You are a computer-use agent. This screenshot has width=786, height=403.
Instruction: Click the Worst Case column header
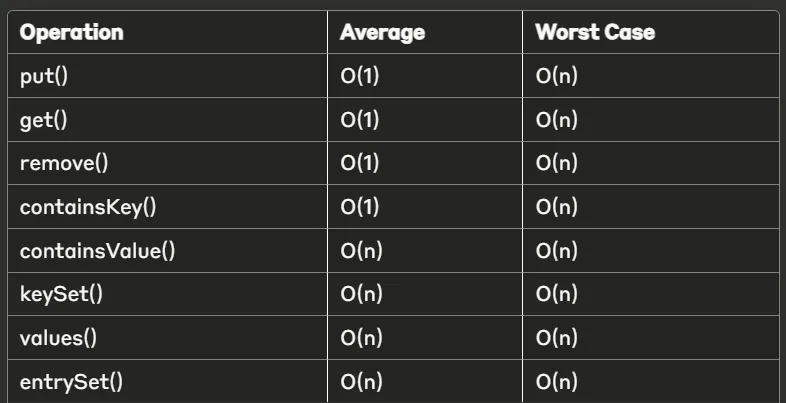coord(595,33)
